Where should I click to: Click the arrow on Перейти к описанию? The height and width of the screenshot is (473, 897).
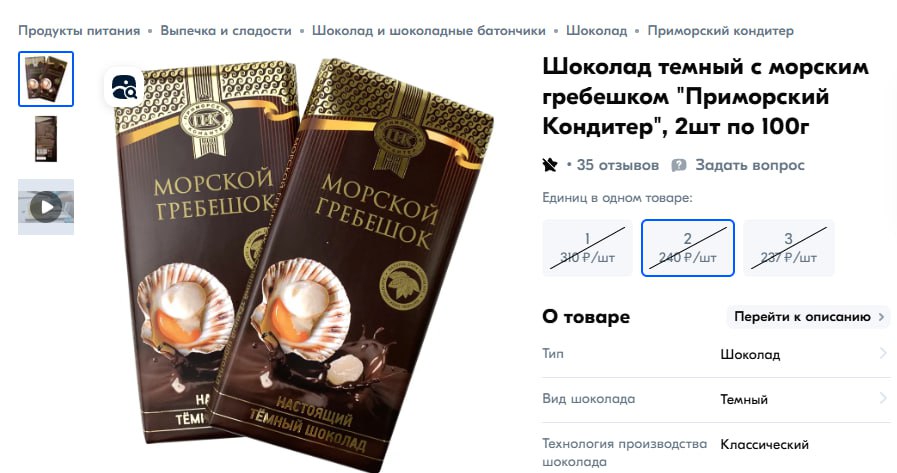click(x=882, y=316)
